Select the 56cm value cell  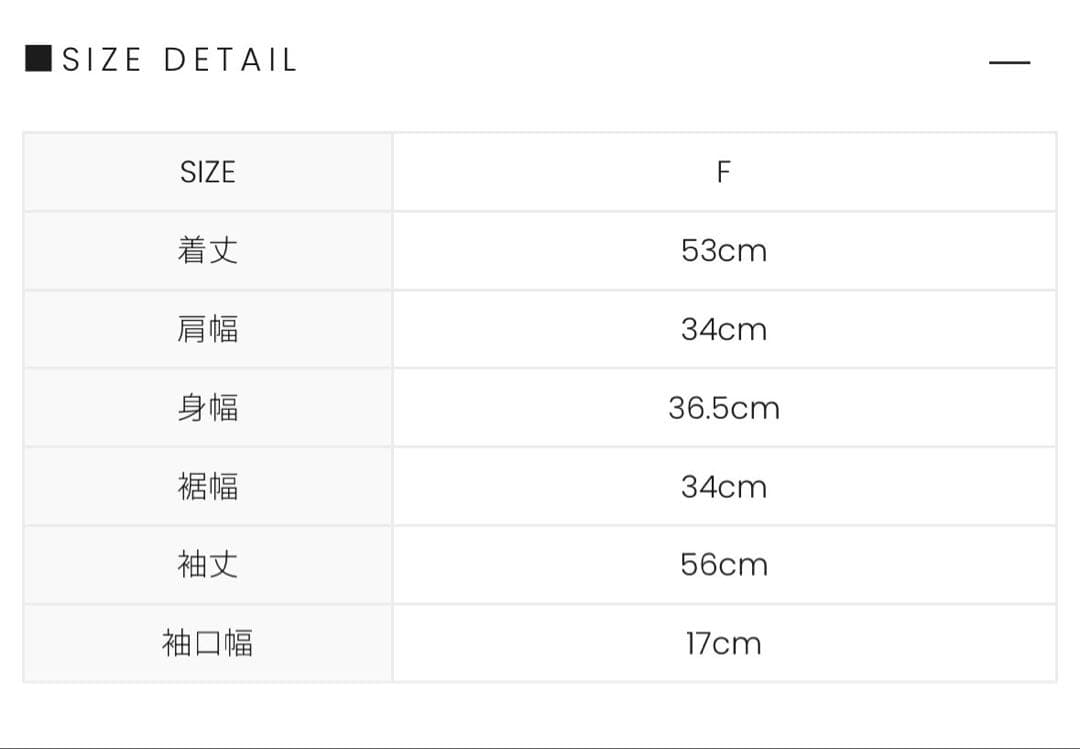(x=724, y=565)
